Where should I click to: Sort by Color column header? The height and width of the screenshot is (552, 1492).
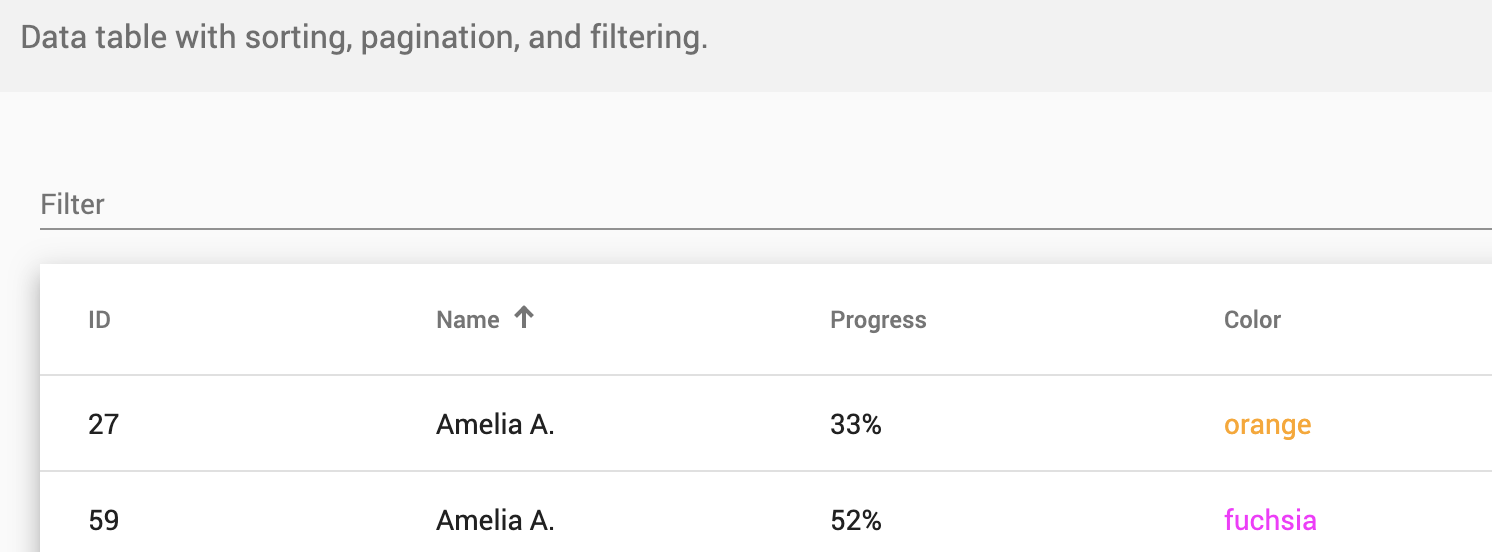tap(1252, 320)
